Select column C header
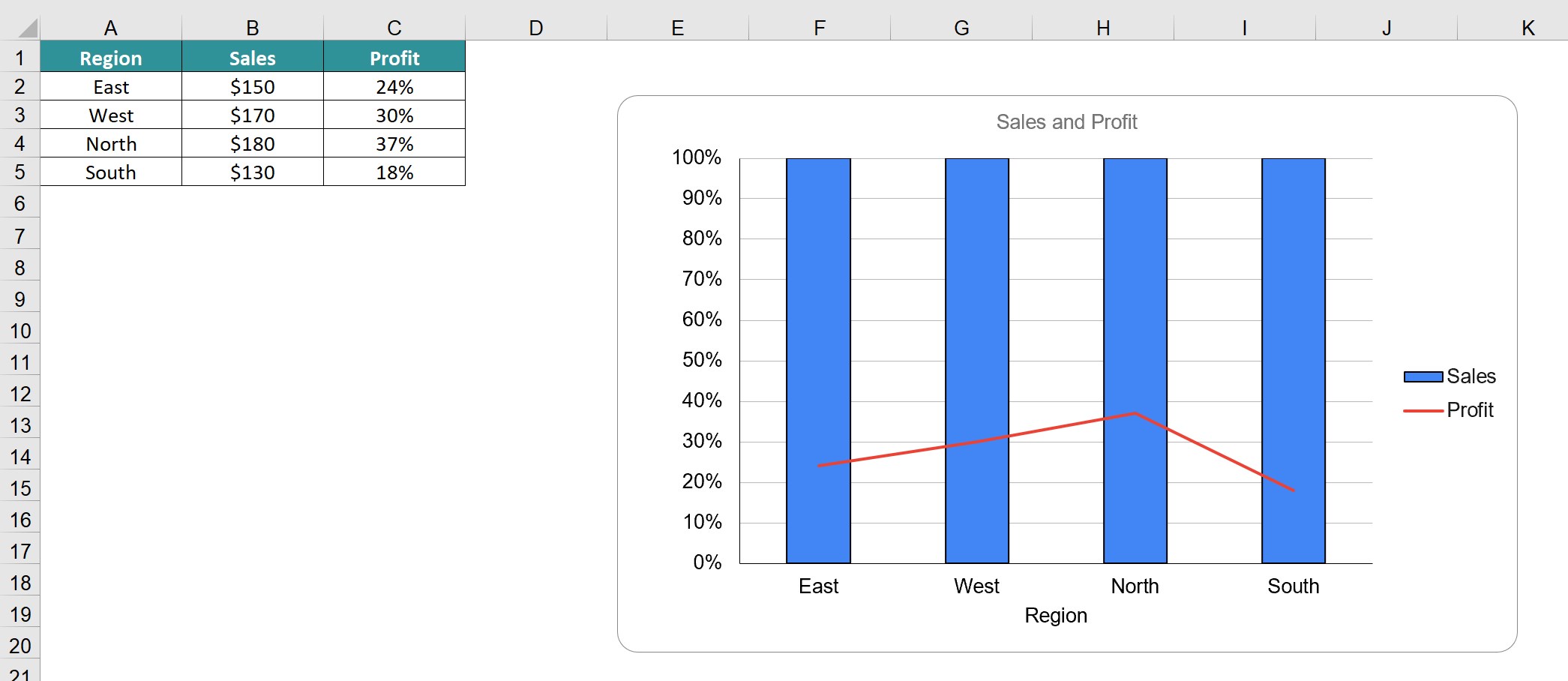Viewport: 1568px width, 681px height. tap(394, 28)
